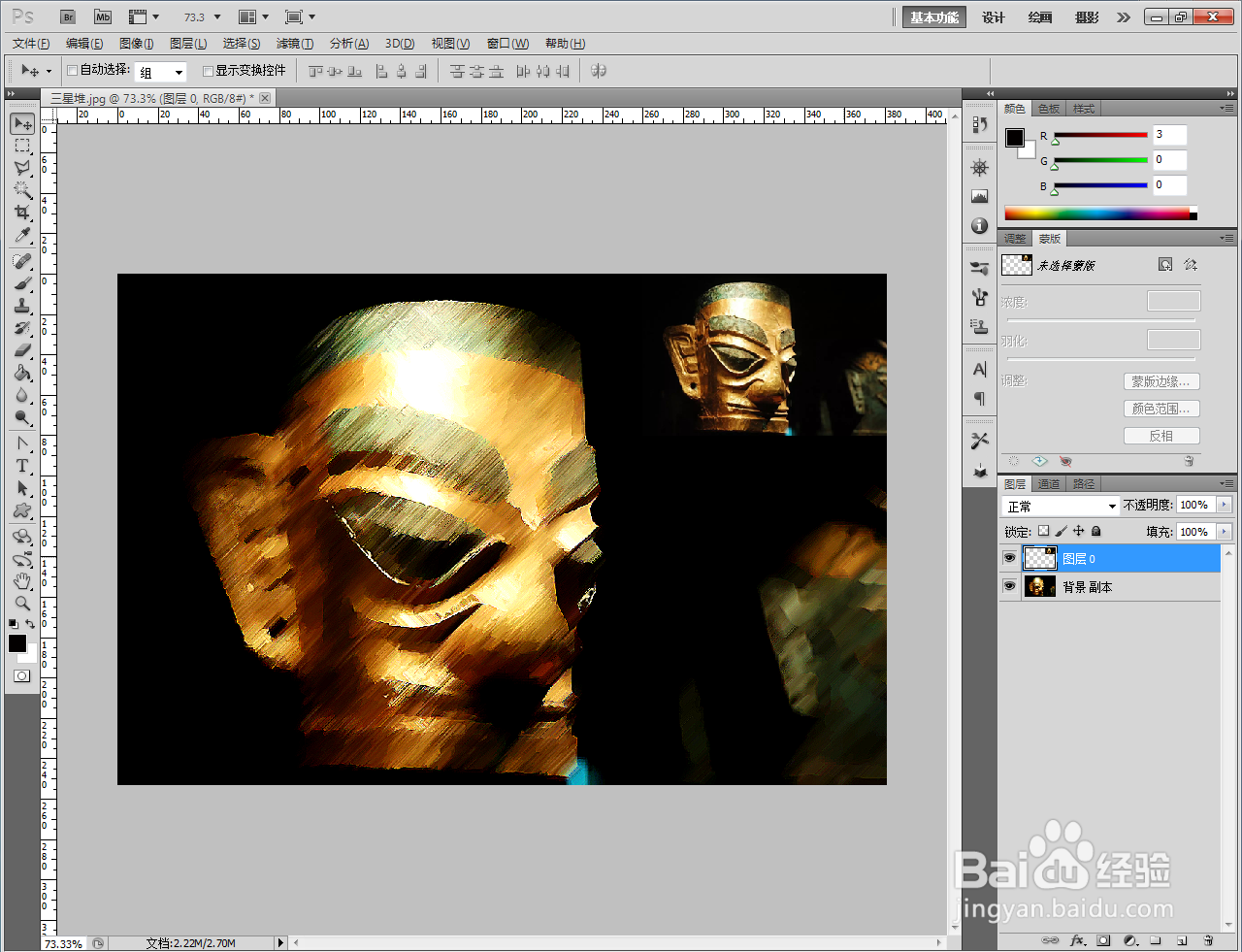This screenshot has height=952, width=1242.
Task: Launch Adobe Bridge with Br button
Action: point(68,17)
